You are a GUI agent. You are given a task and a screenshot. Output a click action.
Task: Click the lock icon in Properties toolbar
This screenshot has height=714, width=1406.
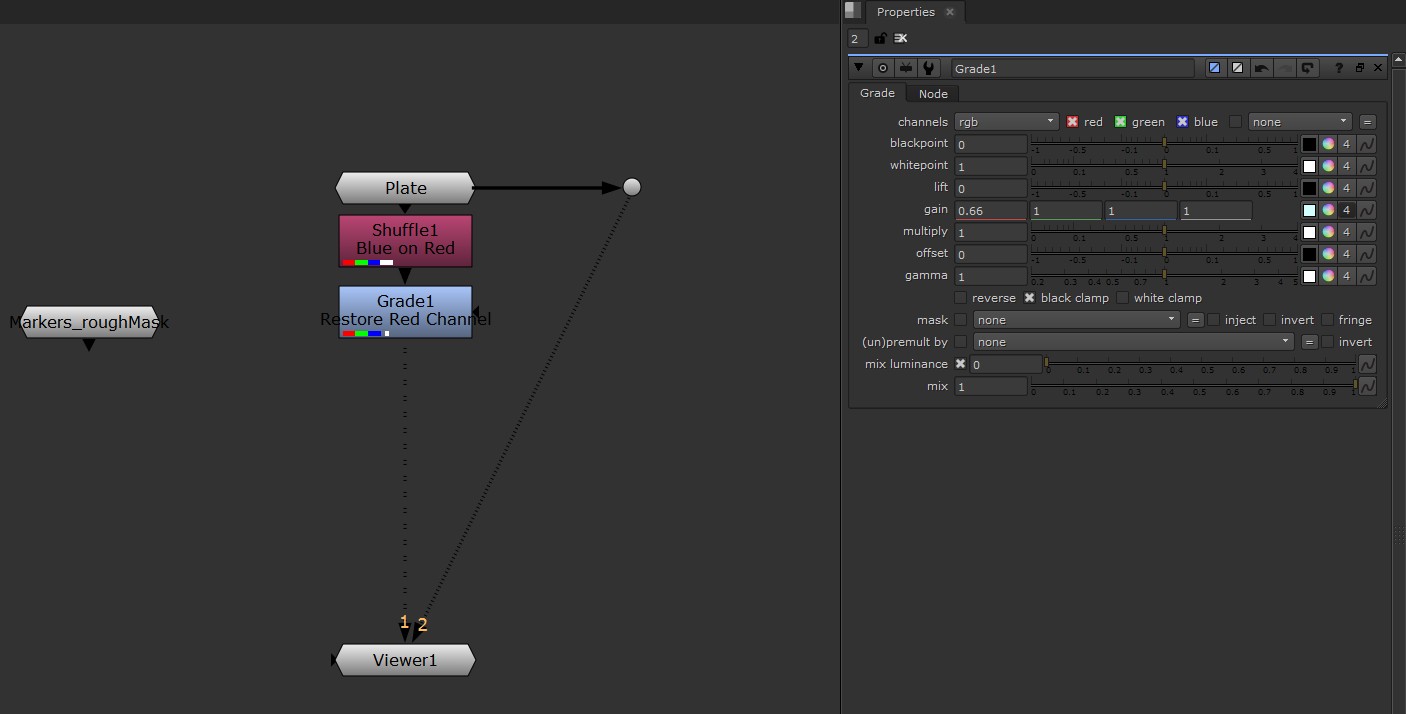pos(880,38)
